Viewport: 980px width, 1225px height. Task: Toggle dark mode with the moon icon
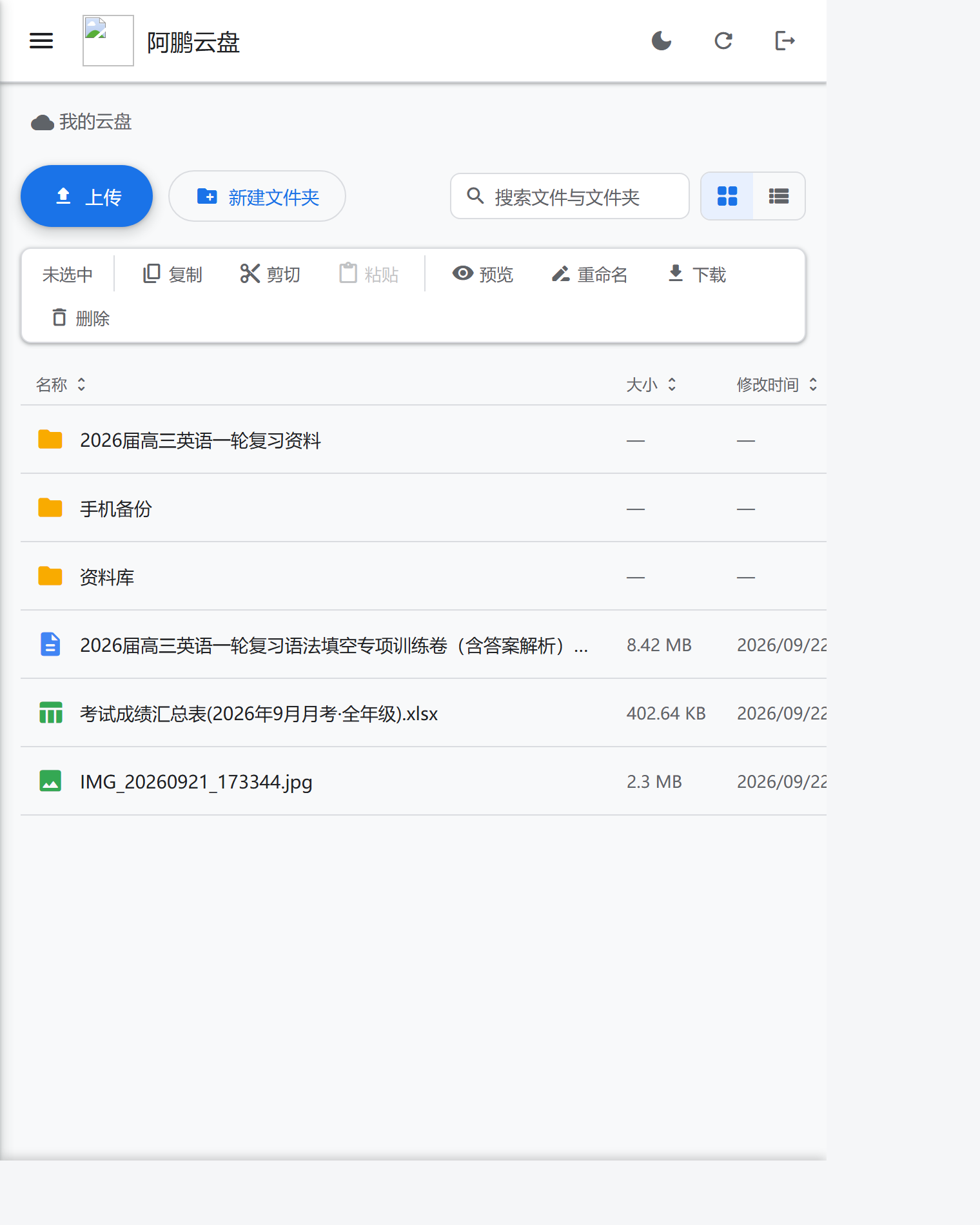click(661, 41)
